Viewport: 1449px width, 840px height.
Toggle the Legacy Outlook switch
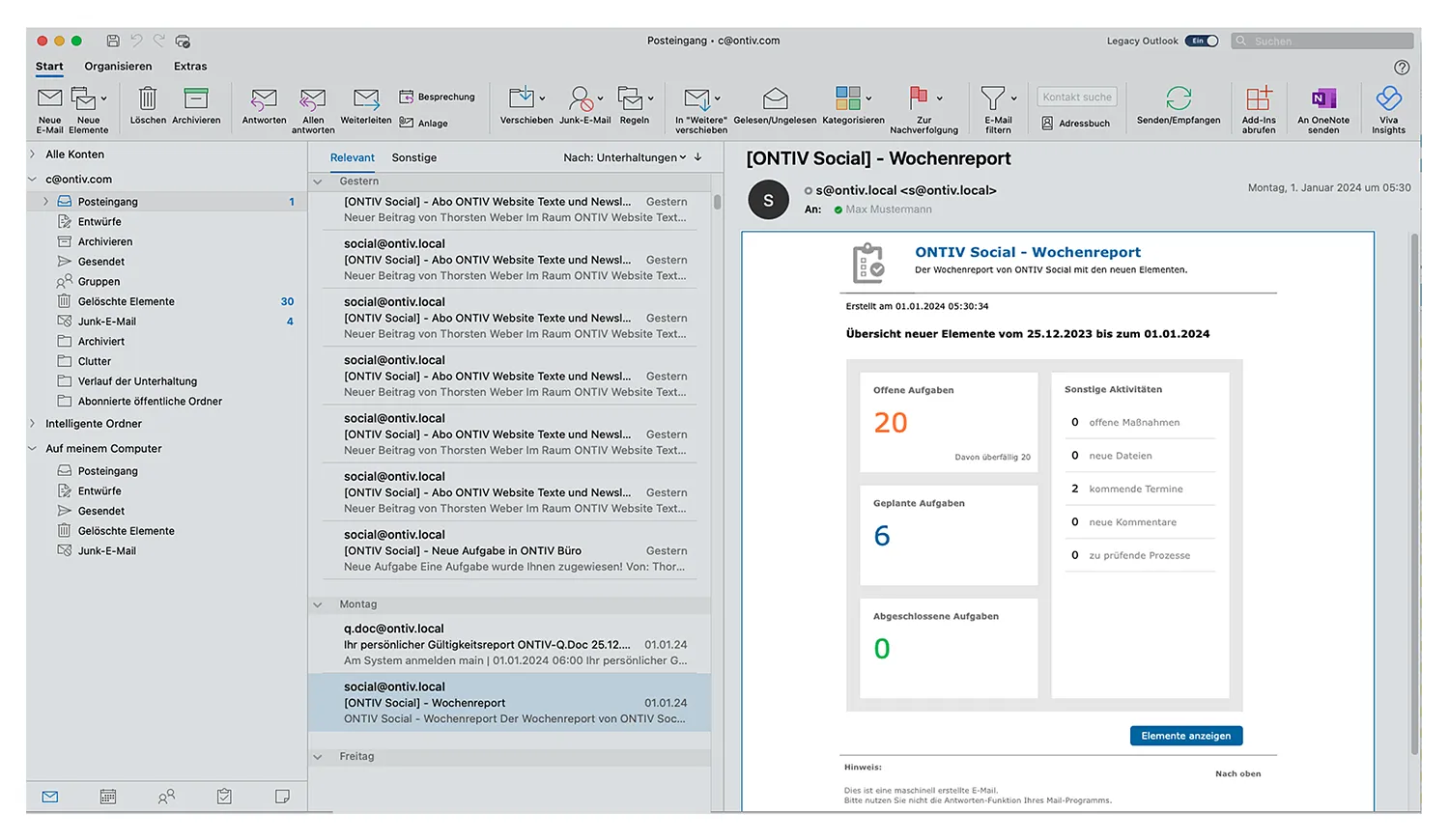coord(1202,41)
